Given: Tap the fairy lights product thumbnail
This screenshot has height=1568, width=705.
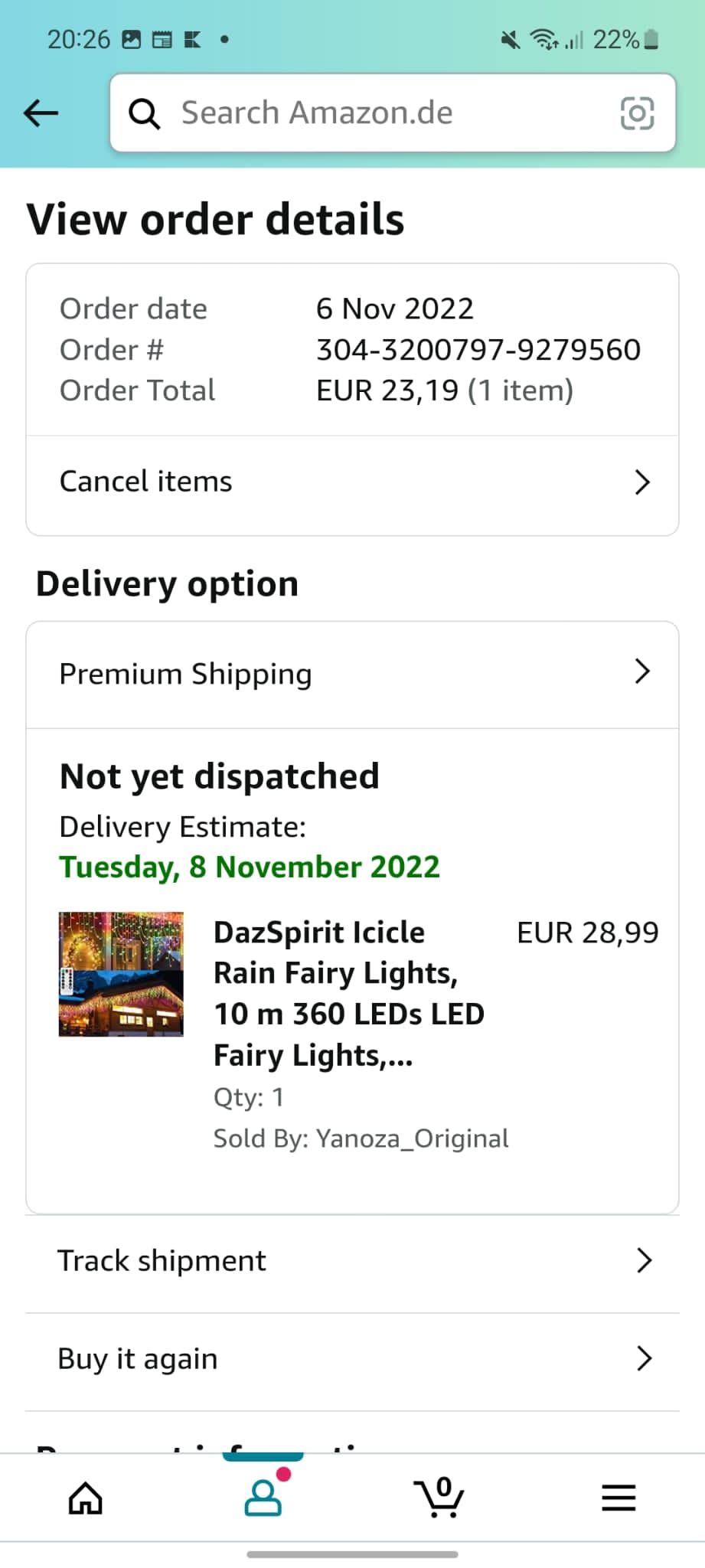Looking at the screenshot, I should pos(121,974).
